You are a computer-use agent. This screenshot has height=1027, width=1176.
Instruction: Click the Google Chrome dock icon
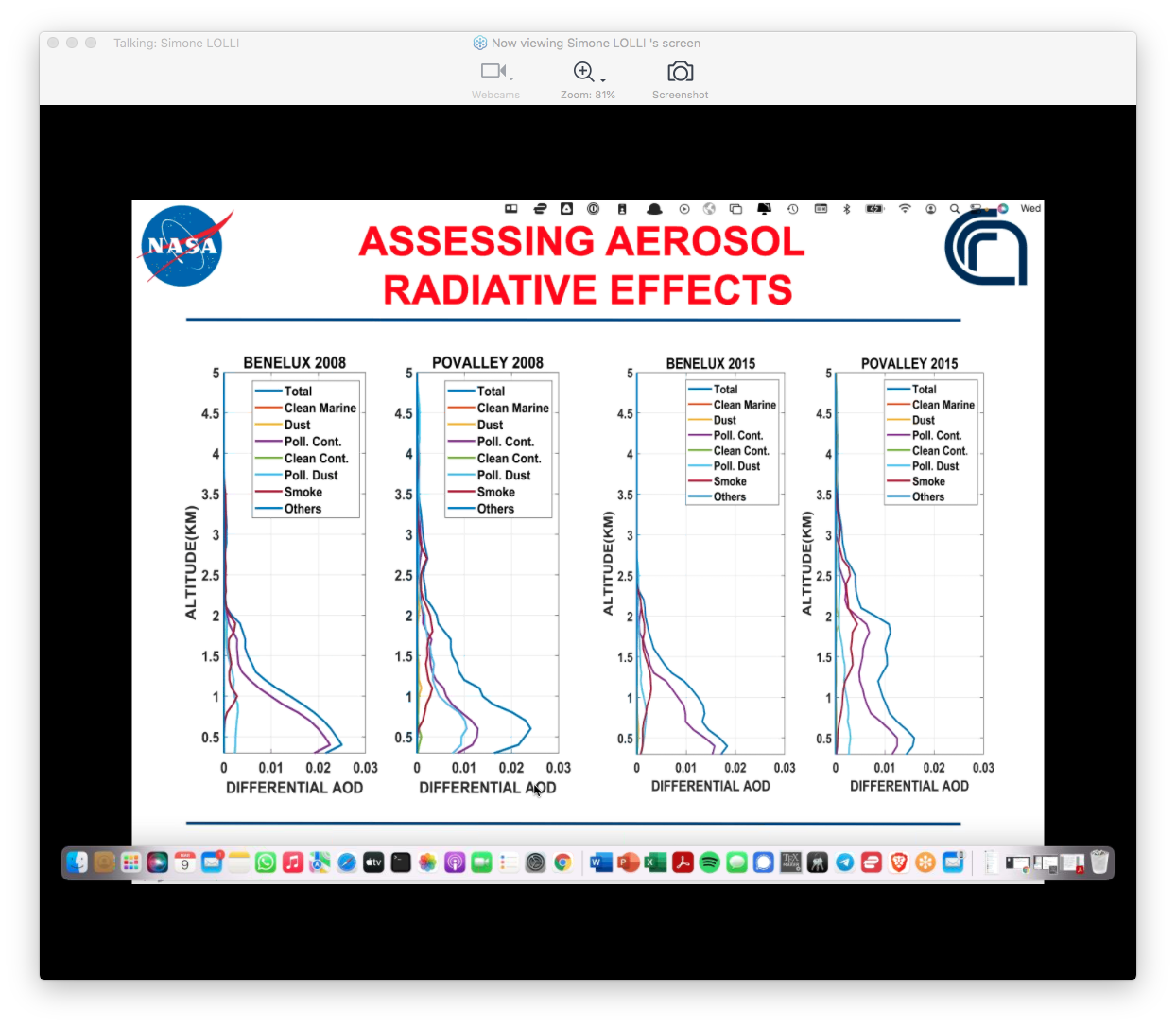click(563, 862)
